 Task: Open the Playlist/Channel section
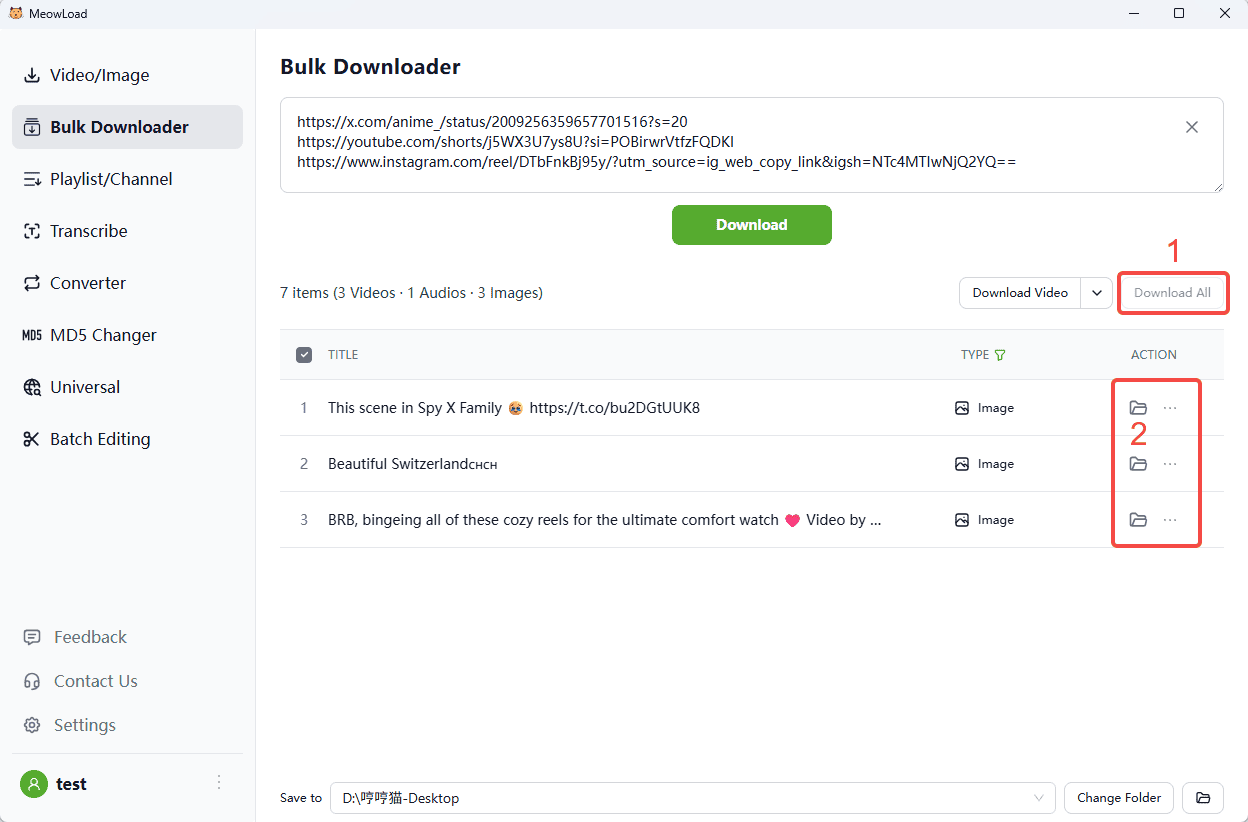111,179
